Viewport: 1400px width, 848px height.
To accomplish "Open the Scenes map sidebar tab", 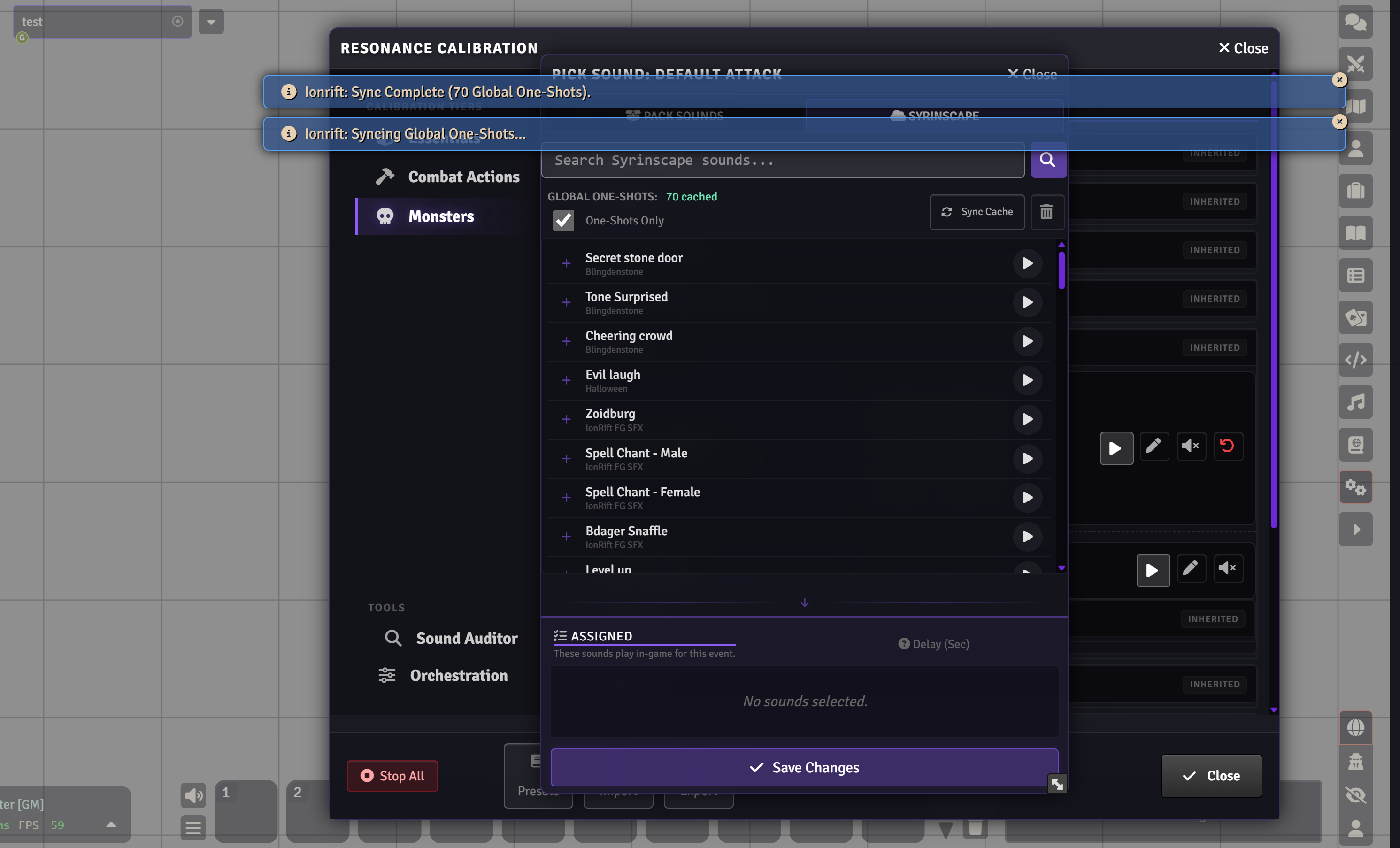I will click(x=1355, y=106).
